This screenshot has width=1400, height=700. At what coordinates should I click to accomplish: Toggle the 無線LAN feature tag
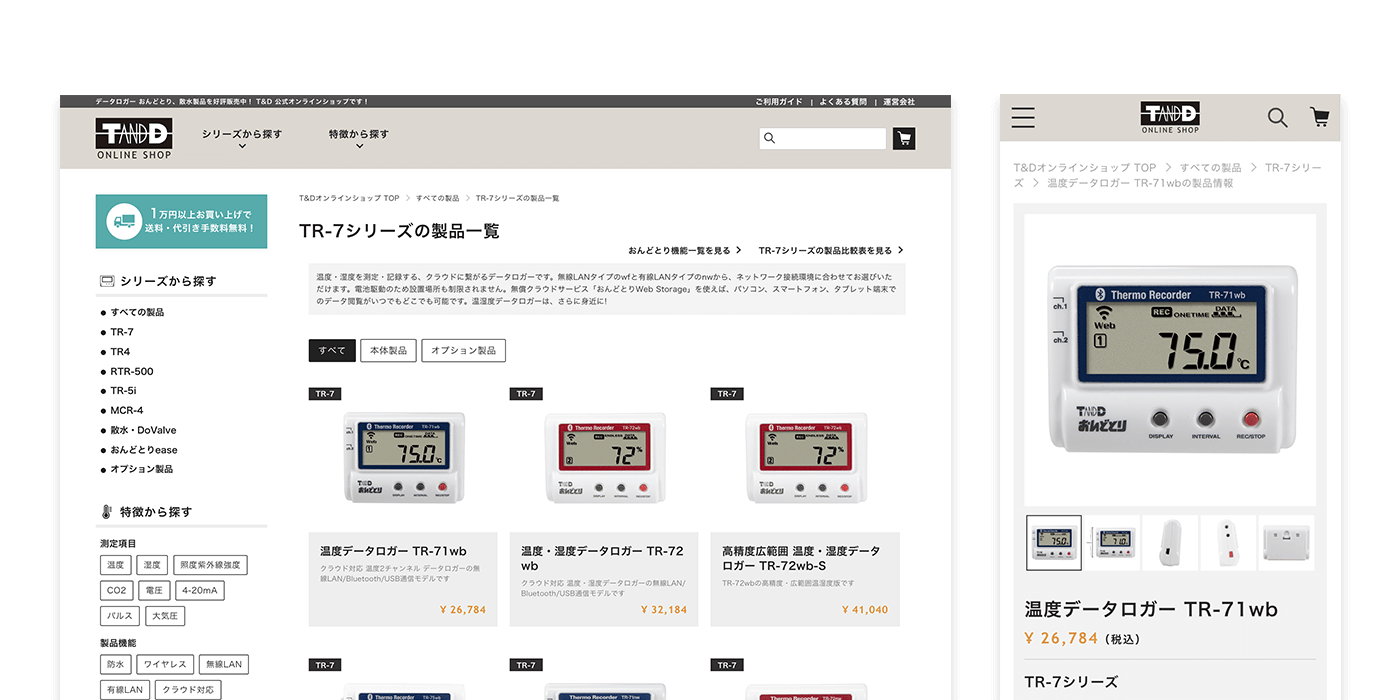point(223,664)
